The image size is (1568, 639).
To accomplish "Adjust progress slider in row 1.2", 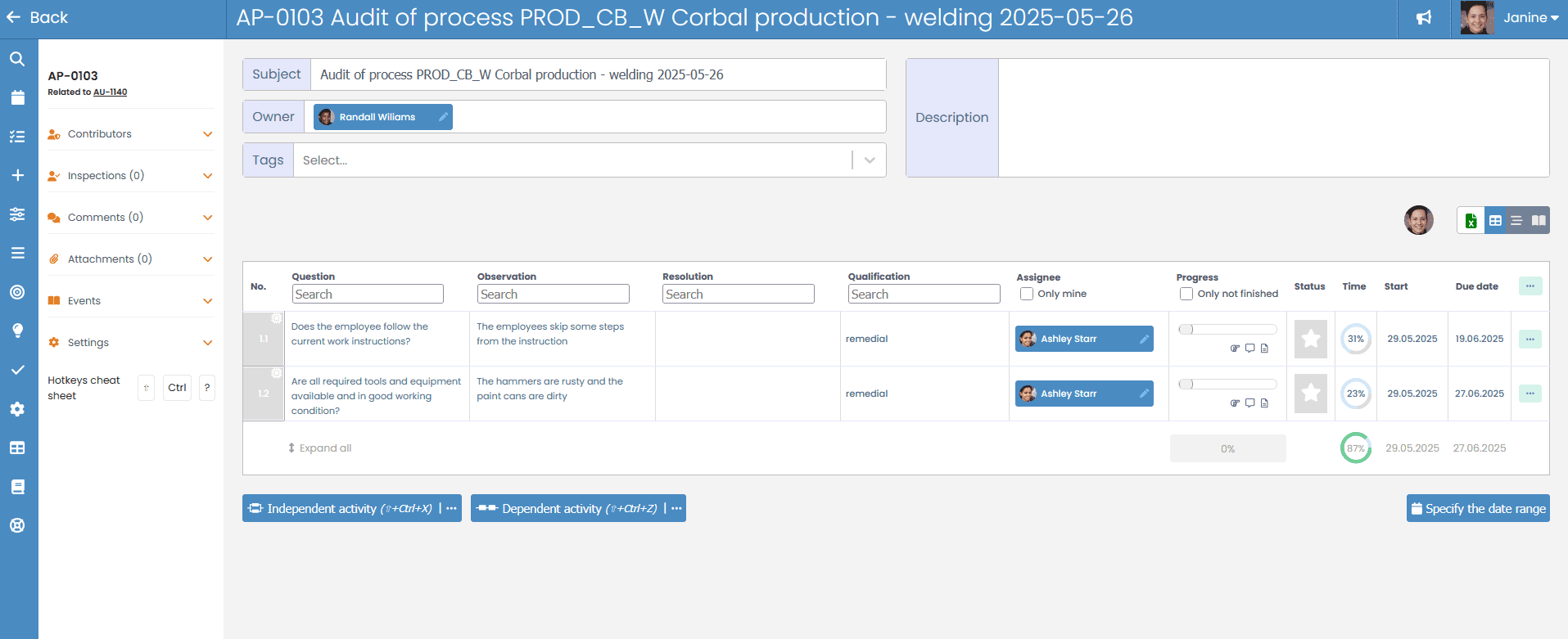I will pos(1227,384).
